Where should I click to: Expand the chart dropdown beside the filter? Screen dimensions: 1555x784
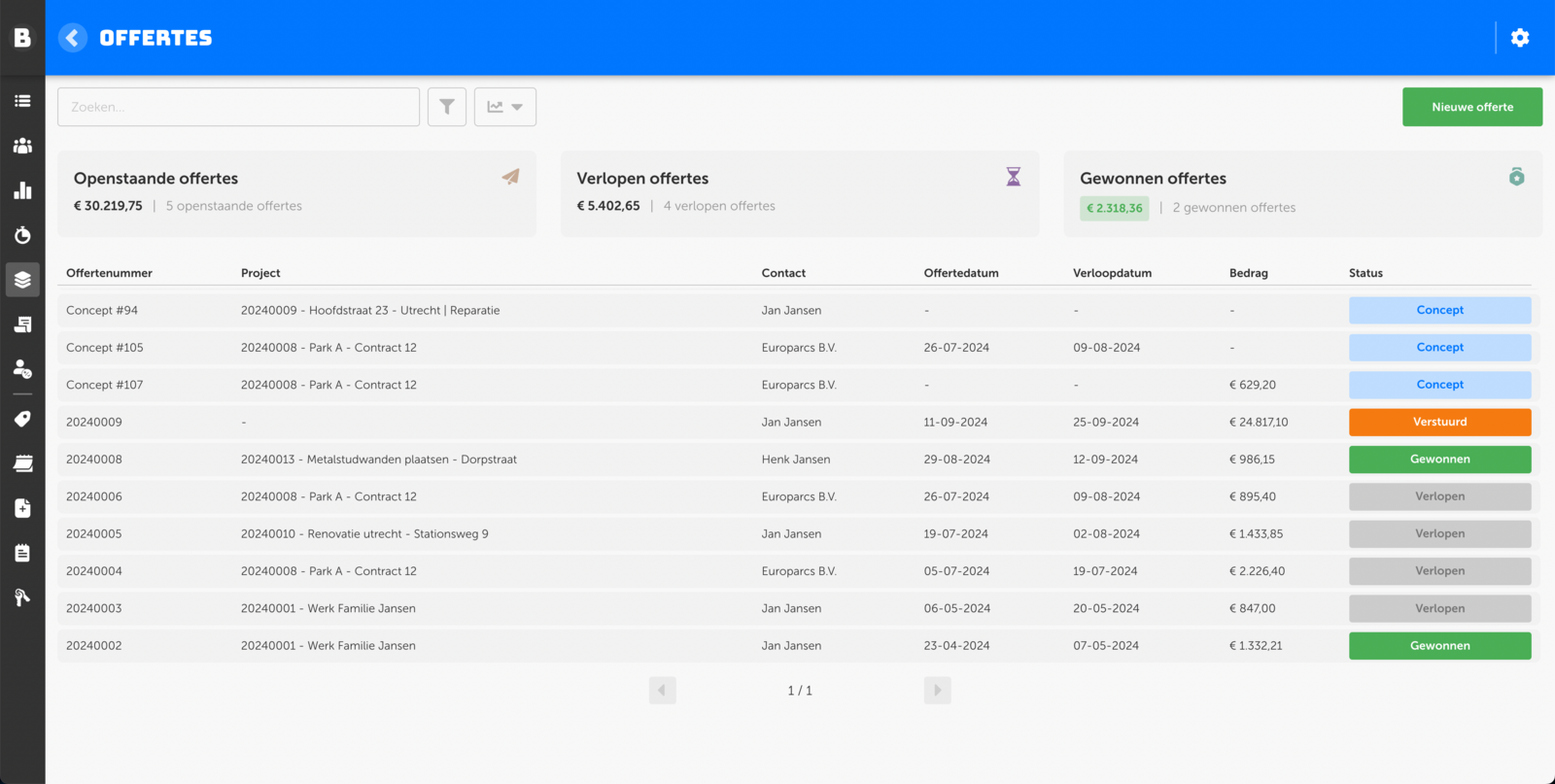505,107
